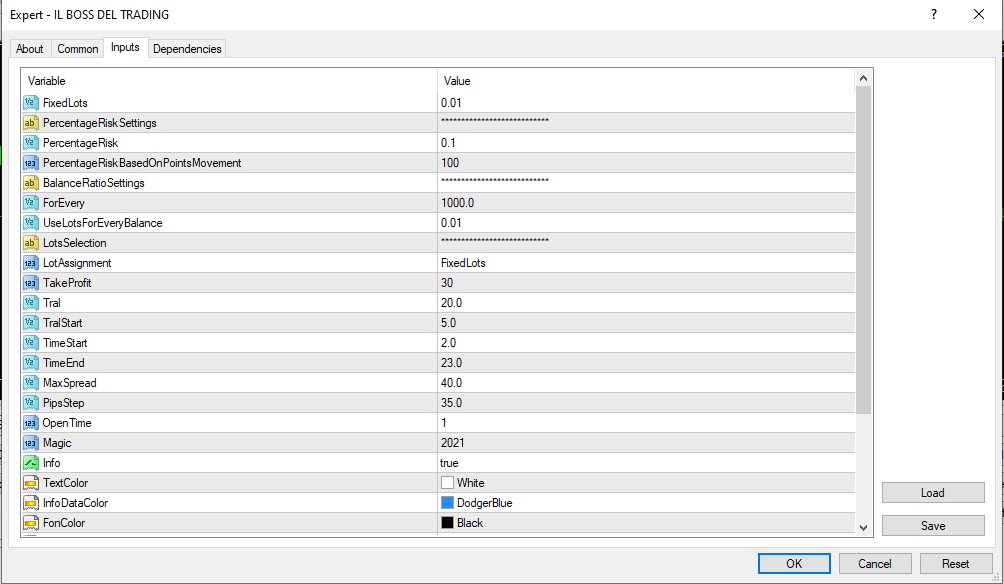
Task: Click the TextColor variable color icon
Action: coord(30,483)
